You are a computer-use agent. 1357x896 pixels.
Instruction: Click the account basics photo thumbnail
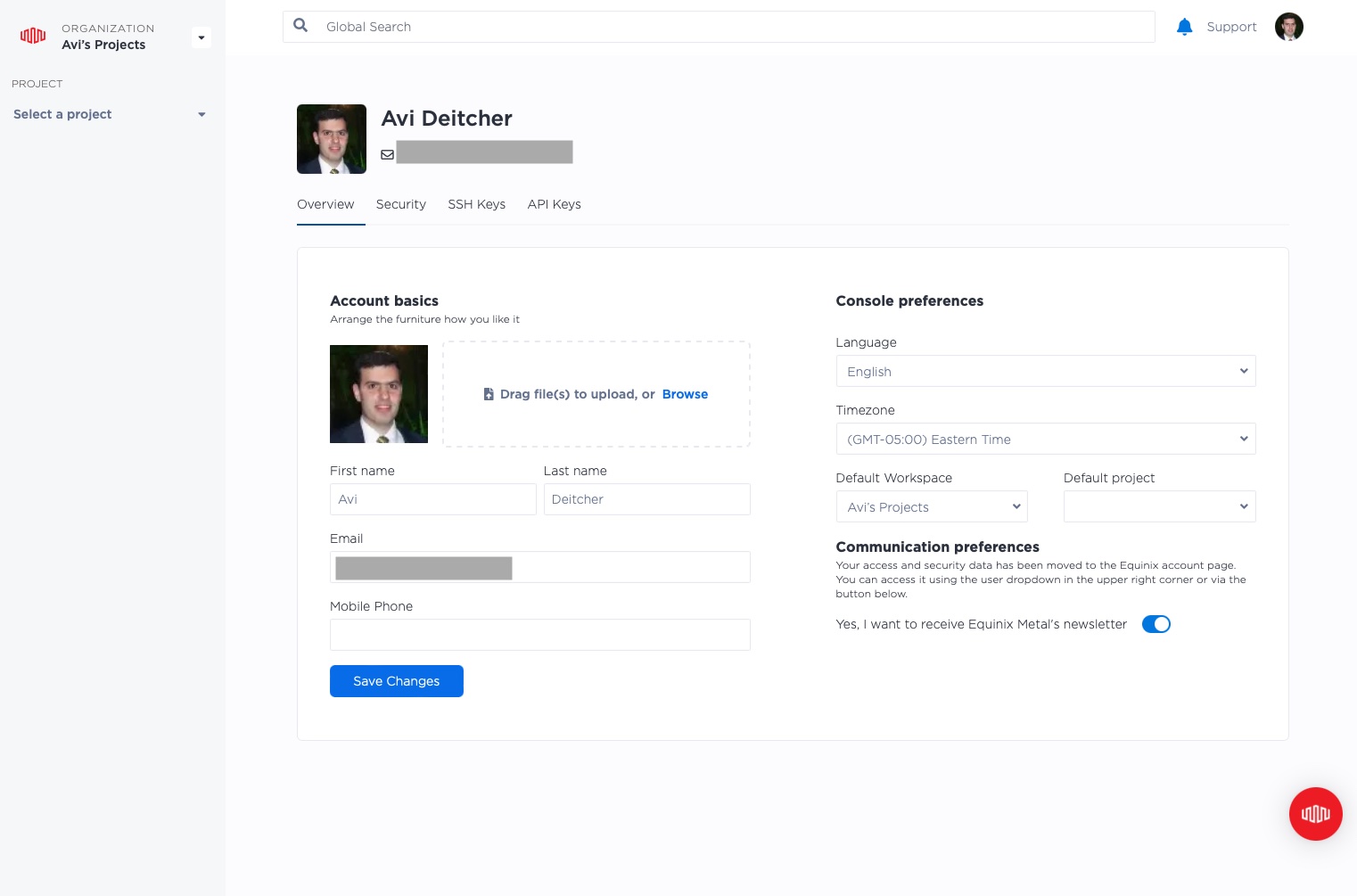379,394
